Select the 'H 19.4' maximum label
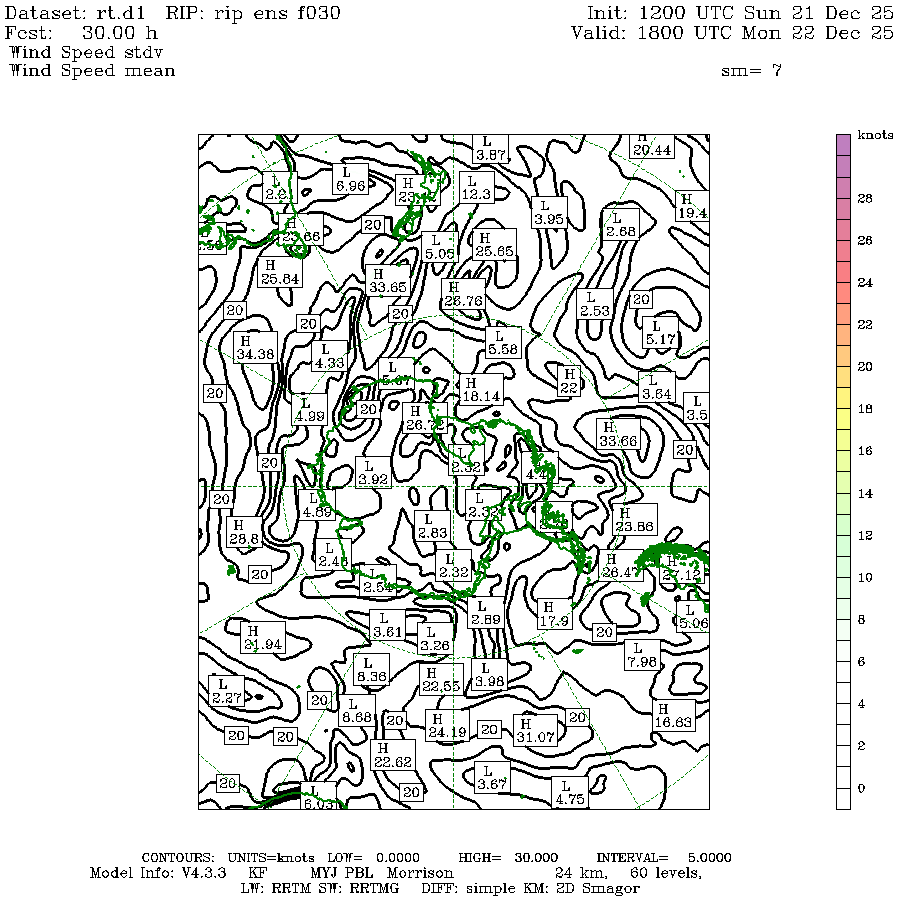Image resolution: width=900 pixels, height=900 pixels. (x=692, y=205)
